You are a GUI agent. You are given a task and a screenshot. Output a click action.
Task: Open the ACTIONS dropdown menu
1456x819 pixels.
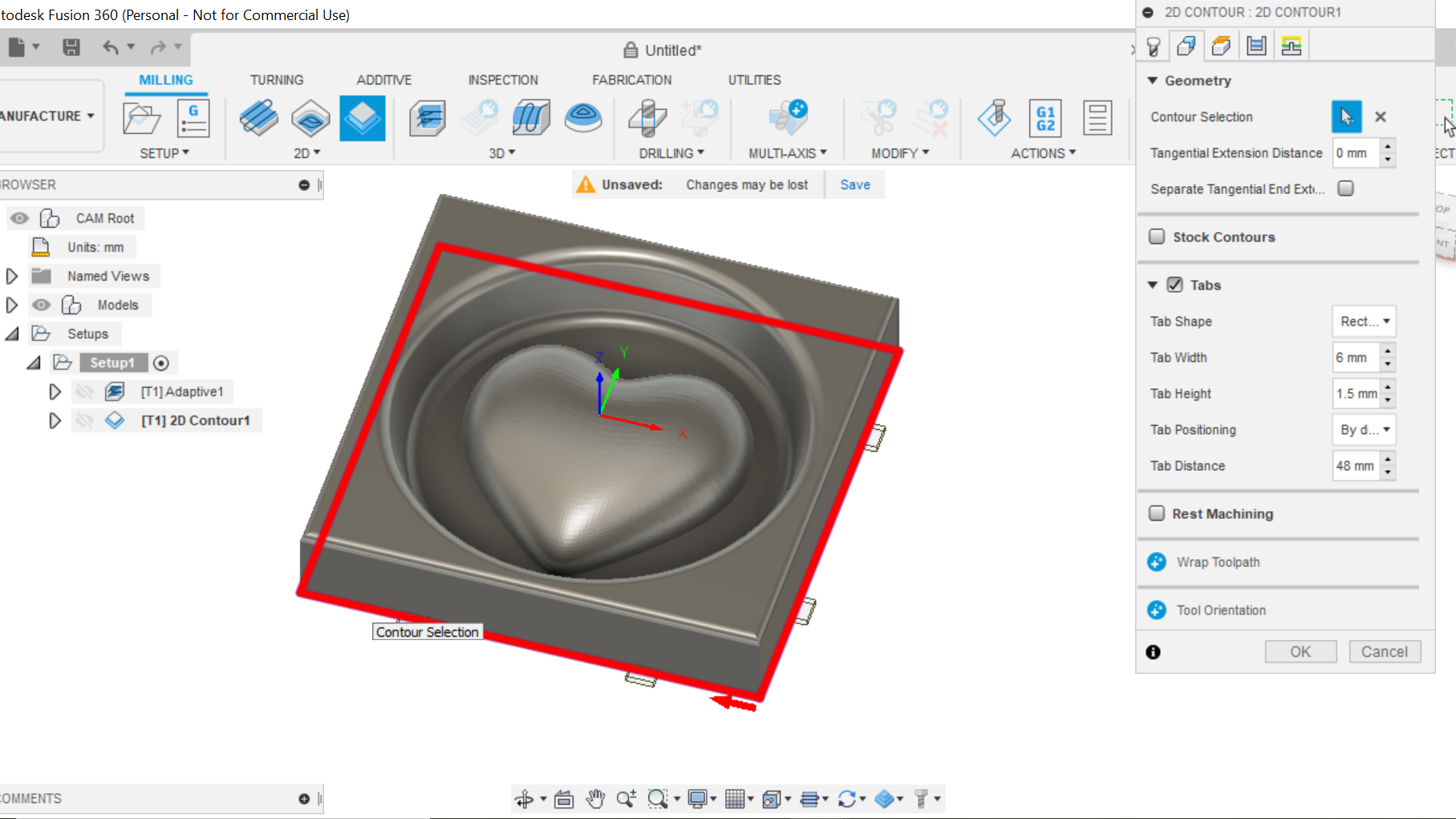[x=1043, y=152]
